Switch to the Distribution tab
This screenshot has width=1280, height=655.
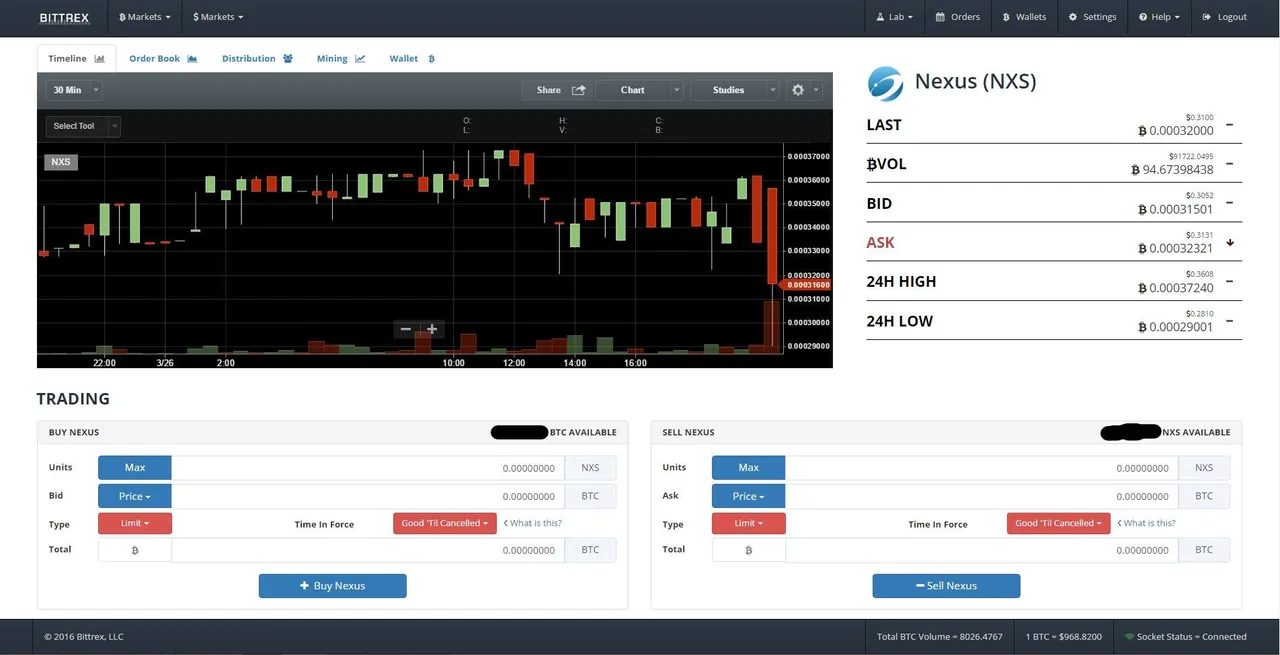point(257,59)
